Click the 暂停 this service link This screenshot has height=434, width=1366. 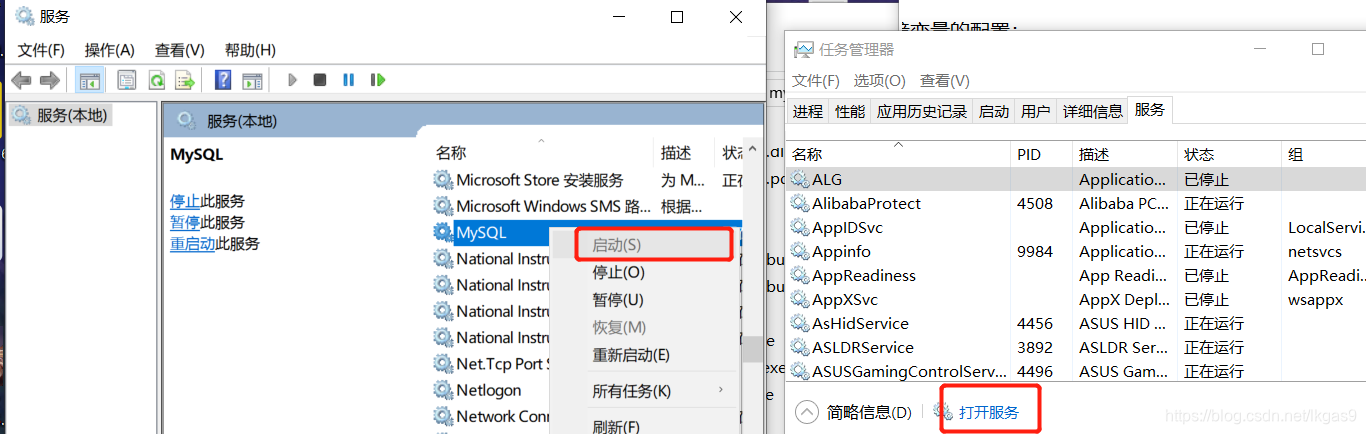point(185,222)
